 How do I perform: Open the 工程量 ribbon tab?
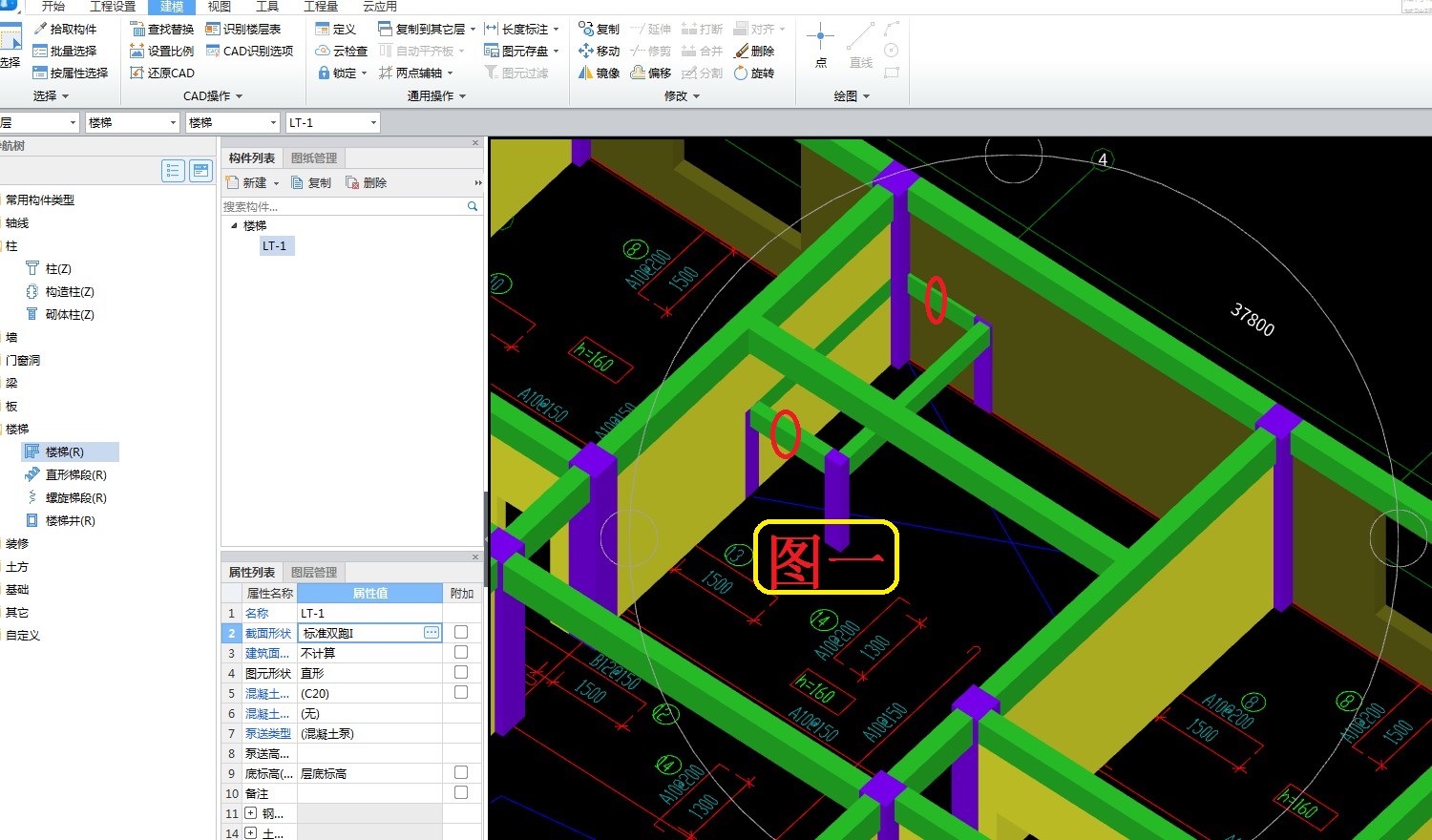tap(321, 7)
